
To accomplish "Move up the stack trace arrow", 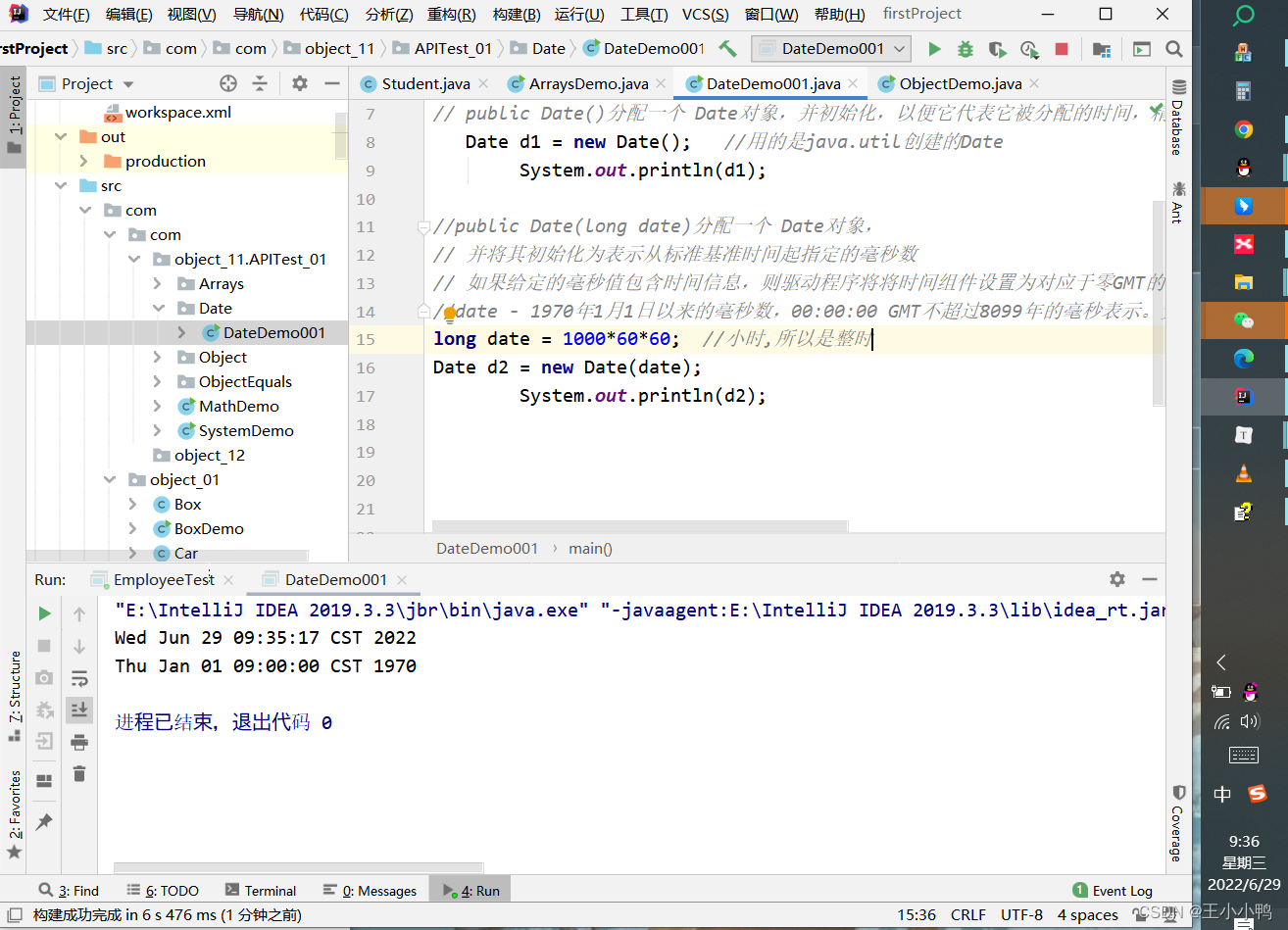I will pos(79,613).
